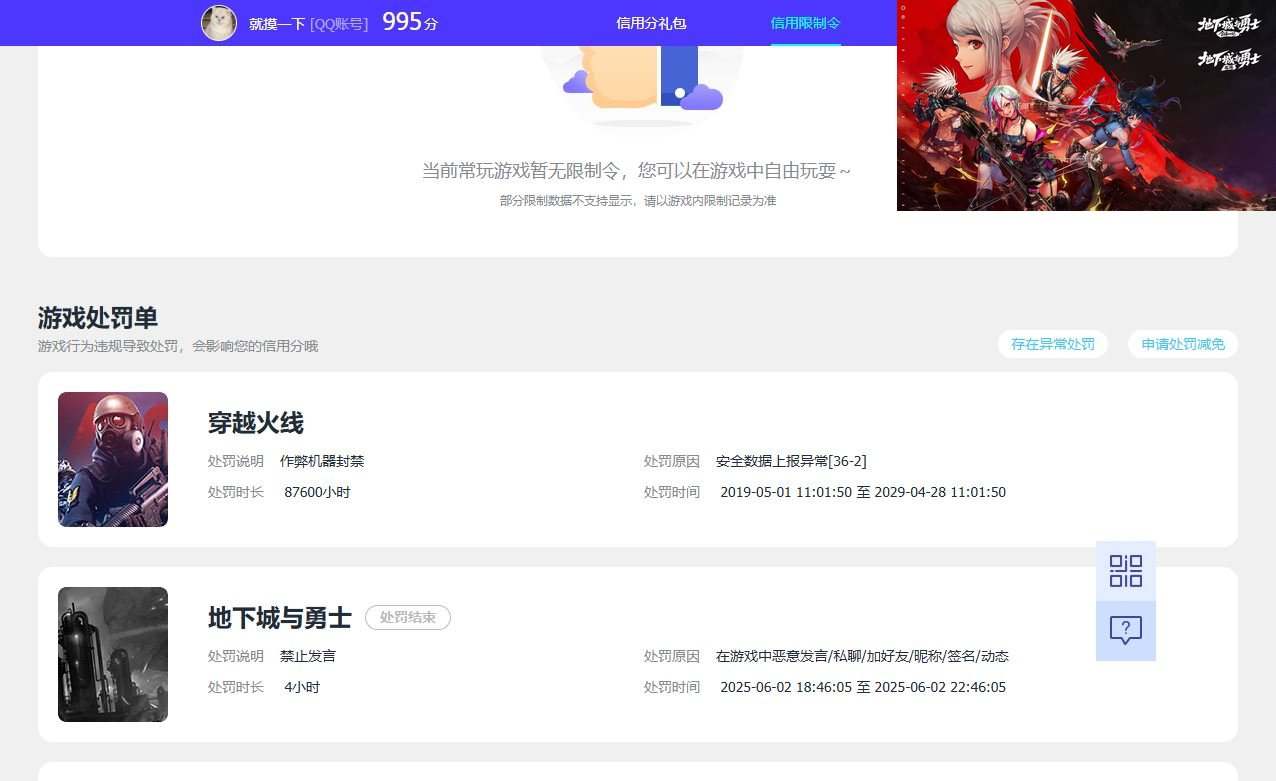This screenshot has width=1276, height=781.
Task: Click the 地下城与勇士 title
Action: point(280,617)
